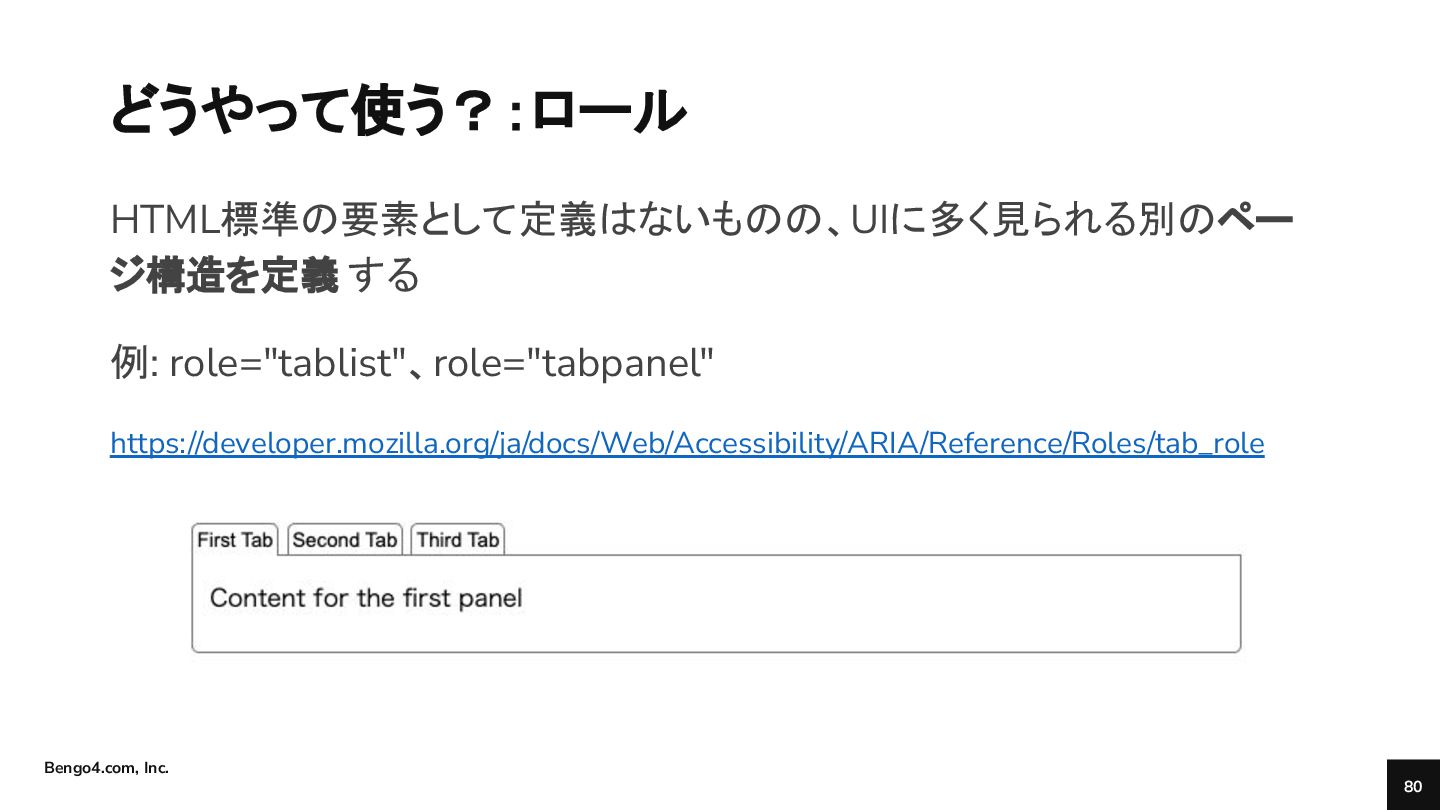Click the bold text "ジ構造を定義"
Image resolution: width=1440 pixels, height=810 pixels.
click(224, 275)
